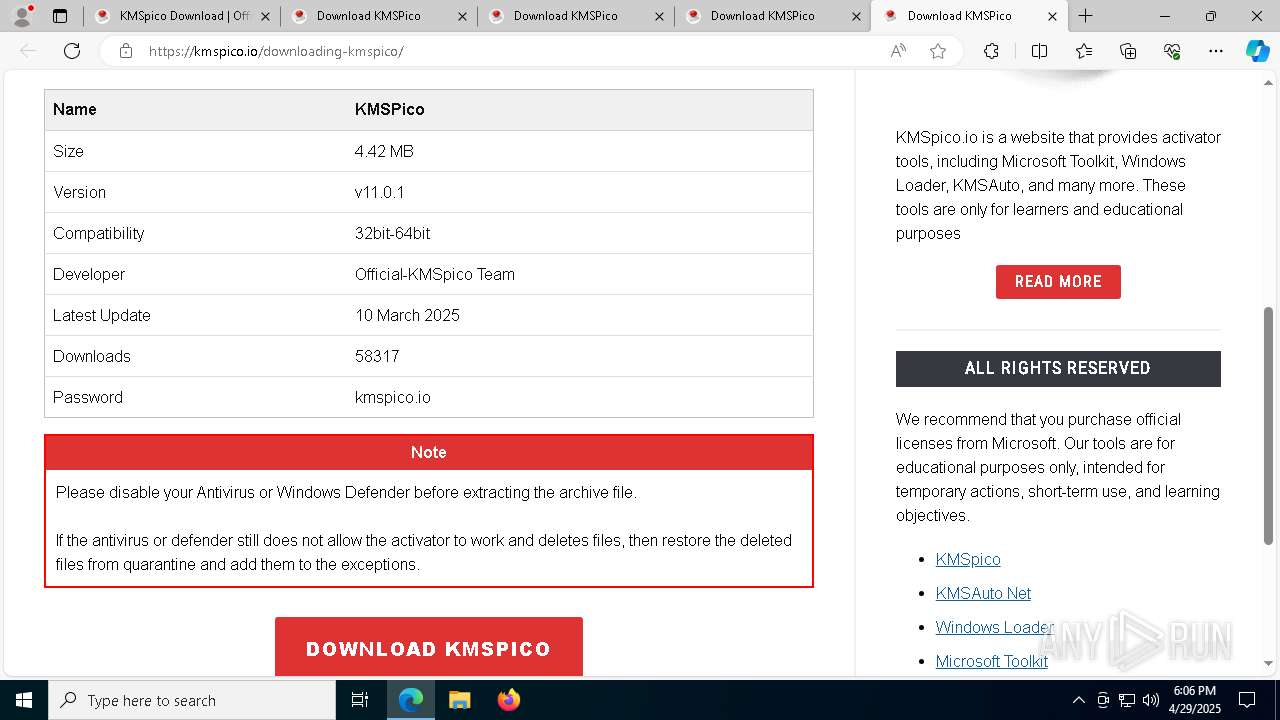
Task: Close the second Download KMSPico tab
Action: tap(462, 16)
